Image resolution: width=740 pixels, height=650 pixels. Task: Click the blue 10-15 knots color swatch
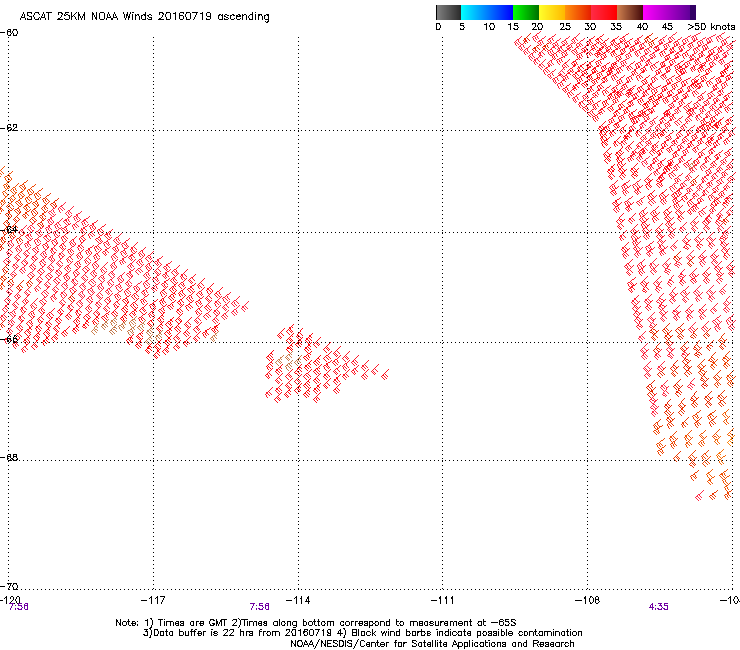click(x=500, y=12)
